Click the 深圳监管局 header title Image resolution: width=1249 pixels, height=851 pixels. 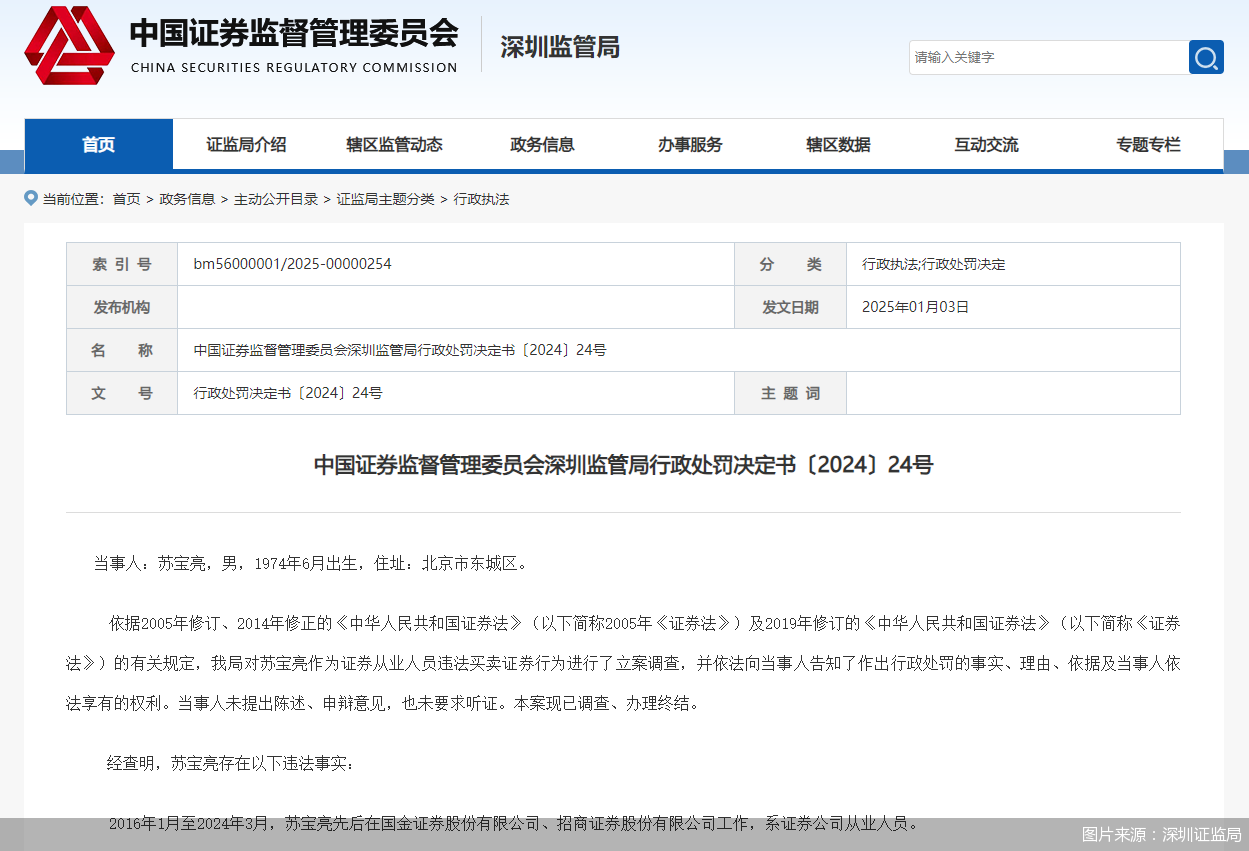coord(560,47)
